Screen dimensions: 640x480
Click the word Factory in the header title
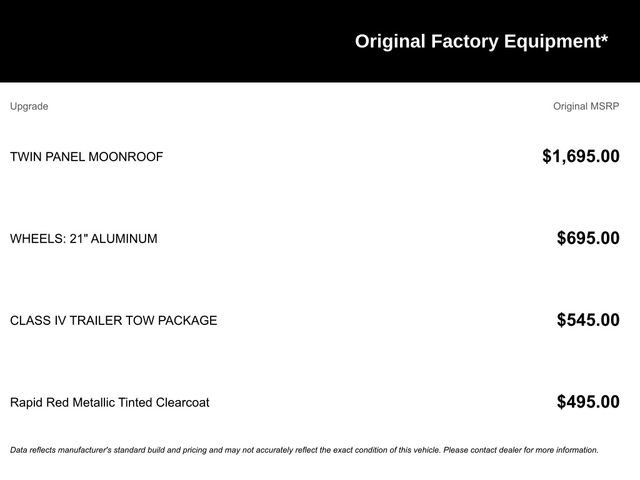click(x=465, y=42)
